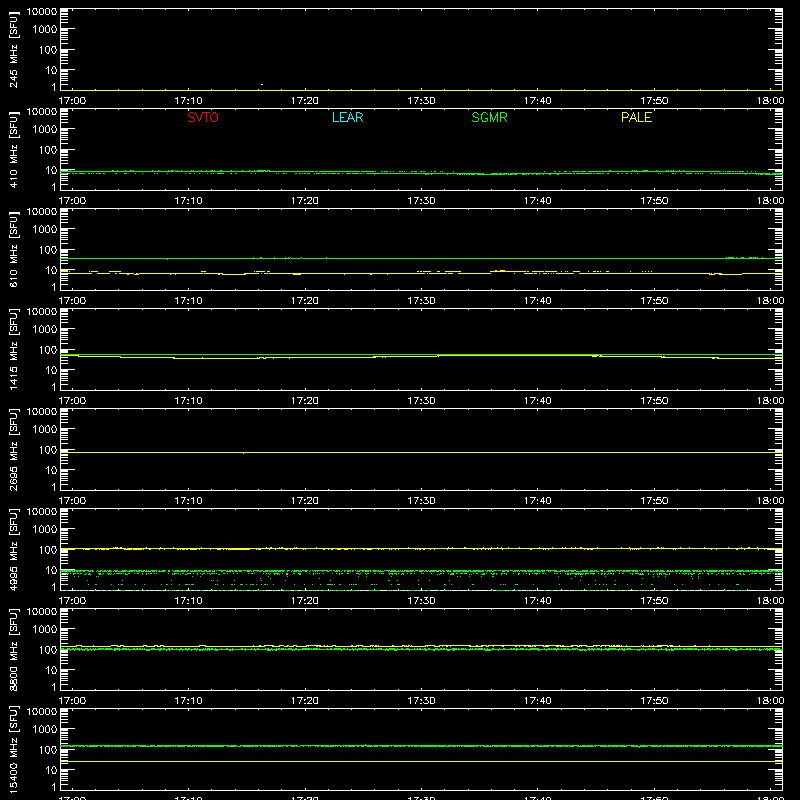This screenshot has width=800, height=800.
Task: Click the 17:30 tick label under 245 MHz panel
Action: 421,101
